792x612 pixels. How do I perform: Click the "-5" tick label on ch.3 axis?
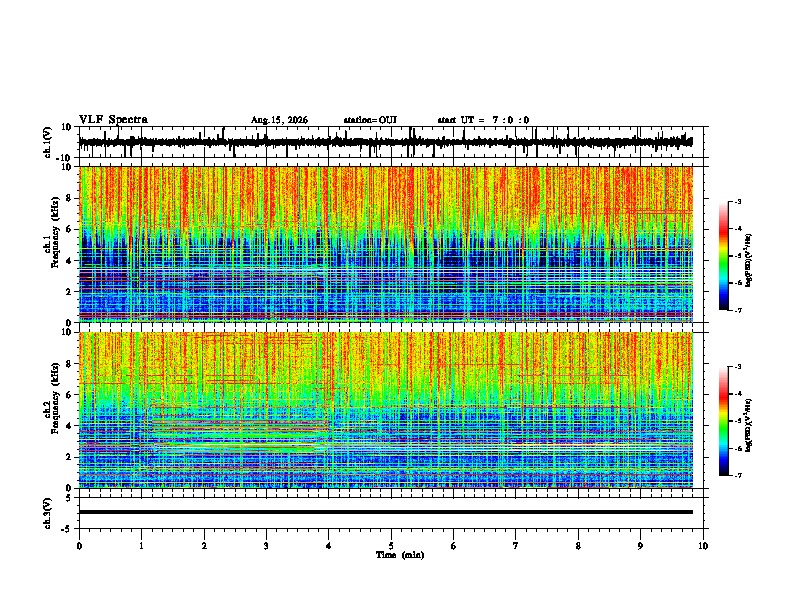click(67, 528)
